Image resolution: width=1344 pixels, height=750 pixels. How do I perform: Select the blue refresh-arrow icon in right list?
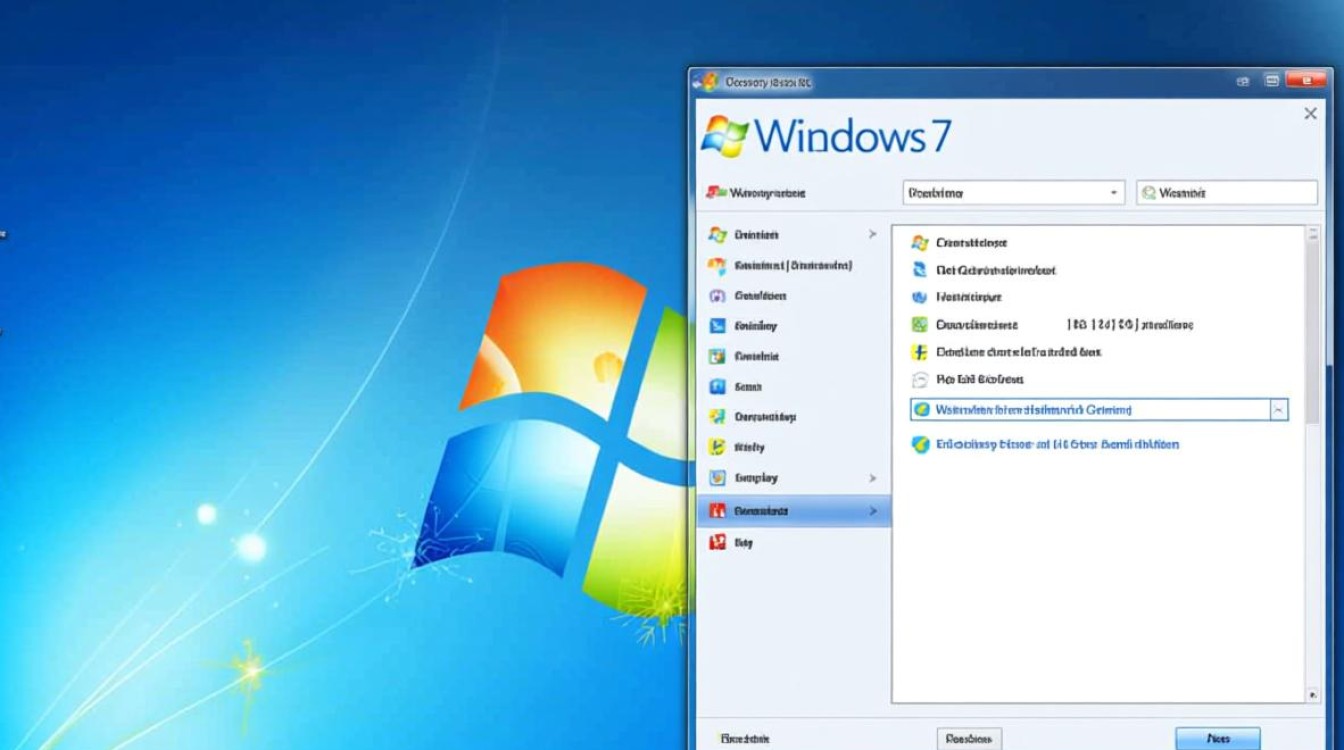[x=920, y=270]
